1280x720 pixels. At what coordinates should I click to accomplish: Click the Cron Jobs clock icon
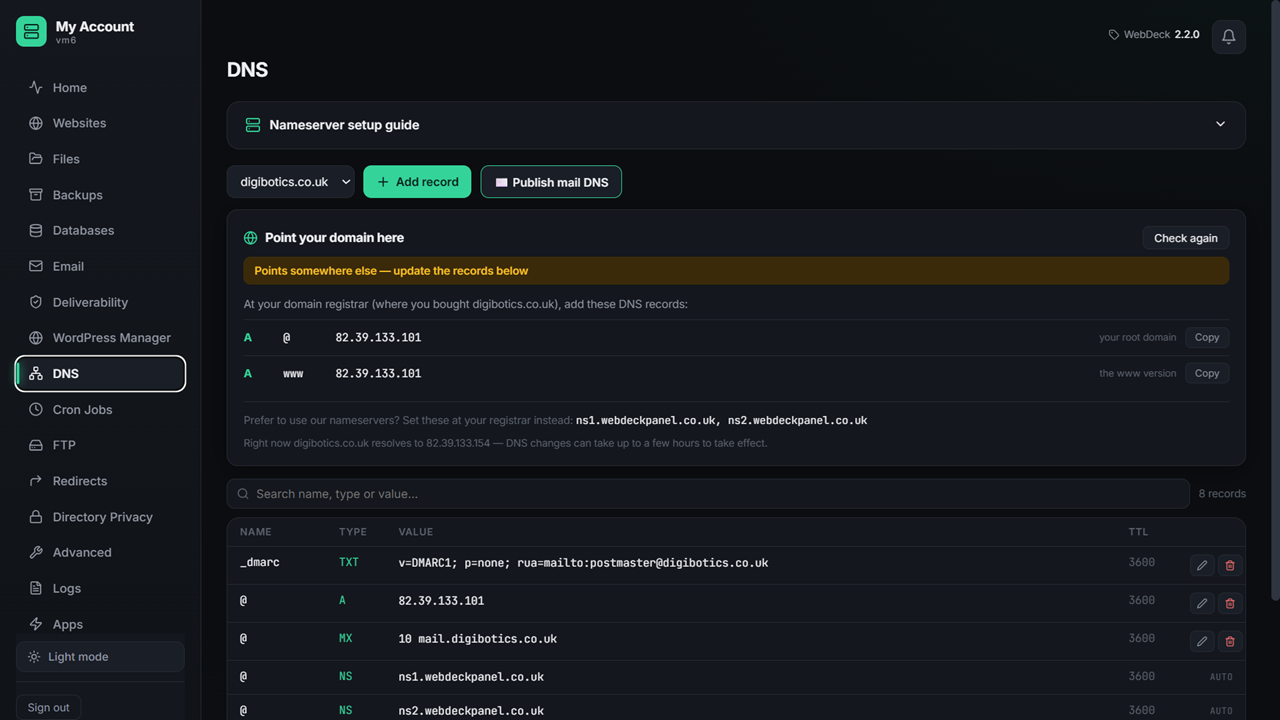(36, 409)
